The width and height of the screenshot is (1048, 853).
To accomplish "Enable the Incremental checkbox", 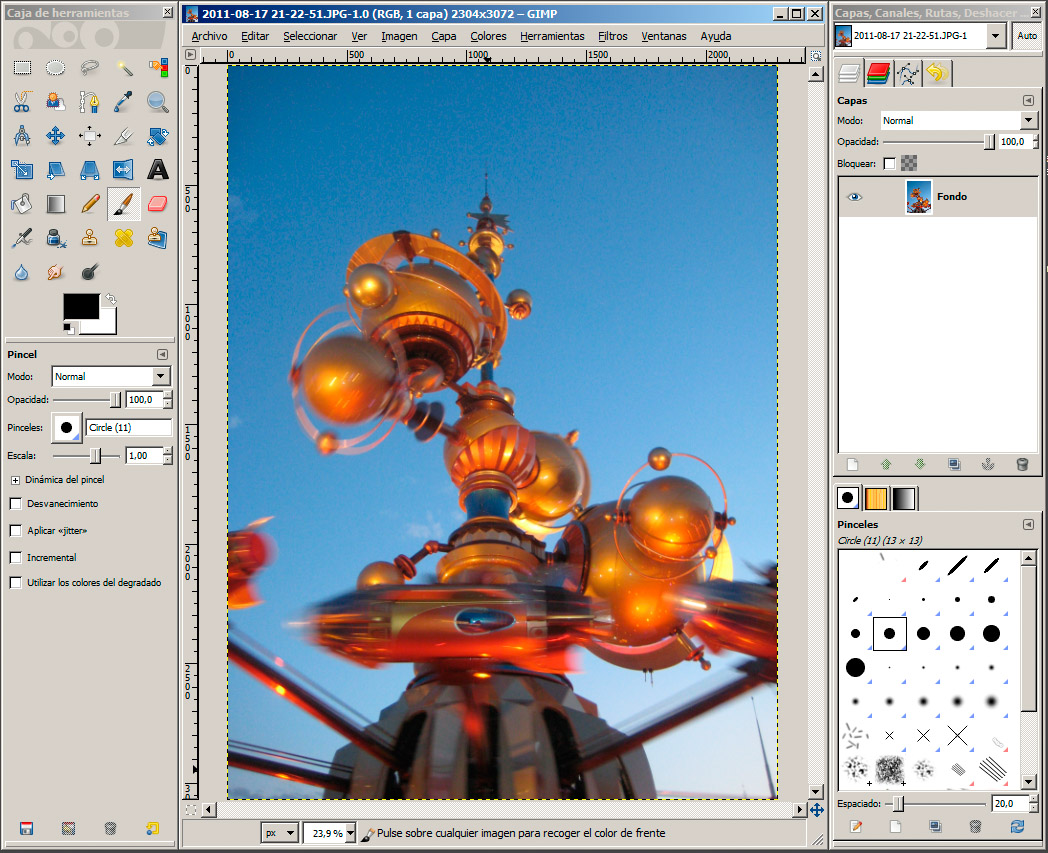I will coord(16,557).
